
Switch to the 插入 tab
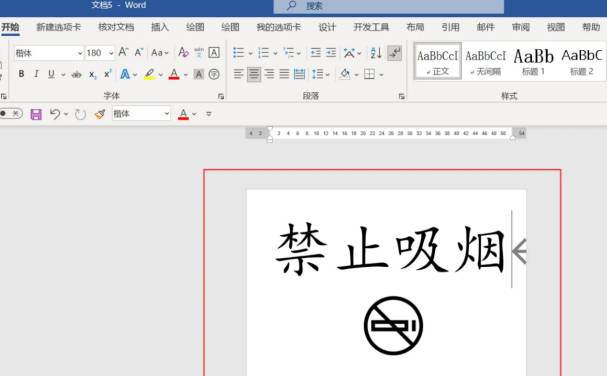(x=160, y=27)
